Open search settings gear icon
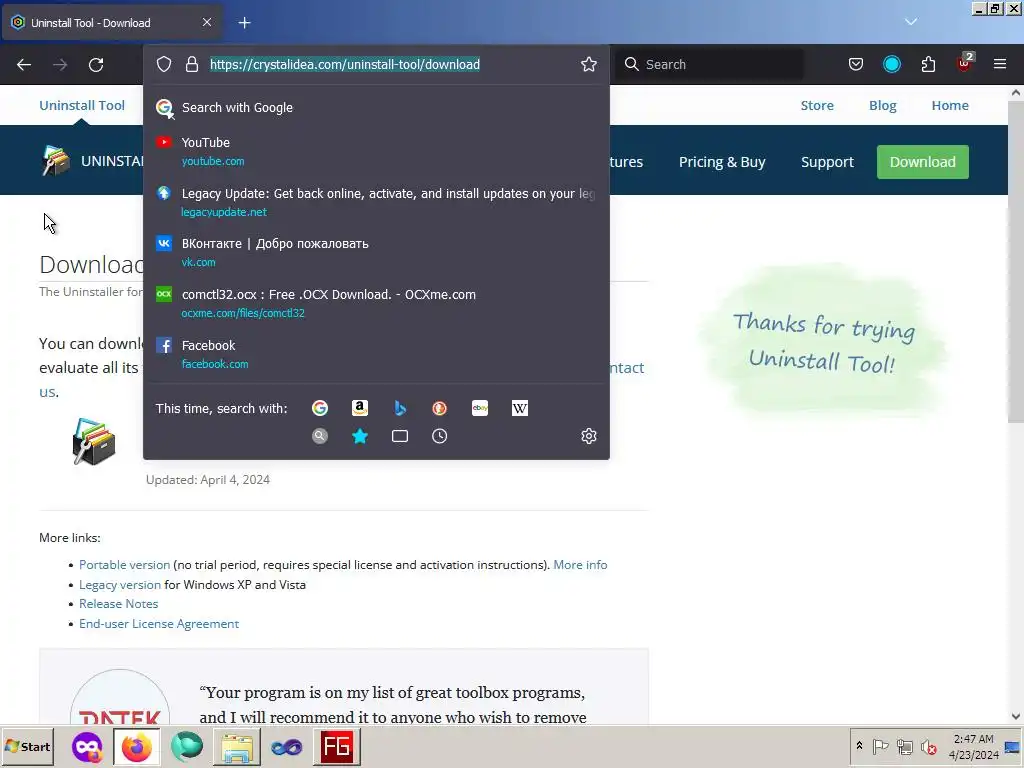 [588, 436]
